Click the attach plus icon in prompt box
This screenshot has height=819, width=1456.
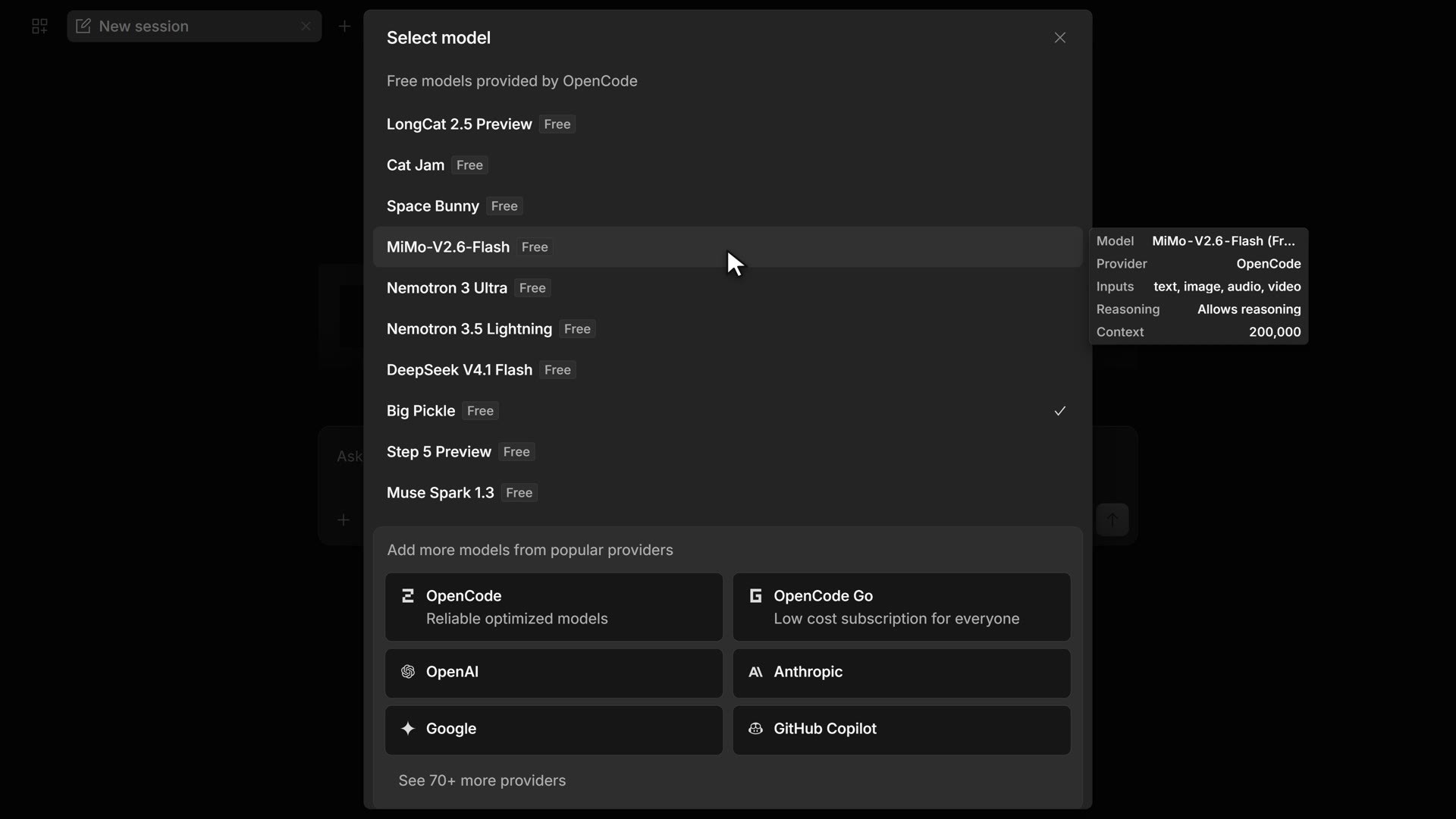(344, 520)
